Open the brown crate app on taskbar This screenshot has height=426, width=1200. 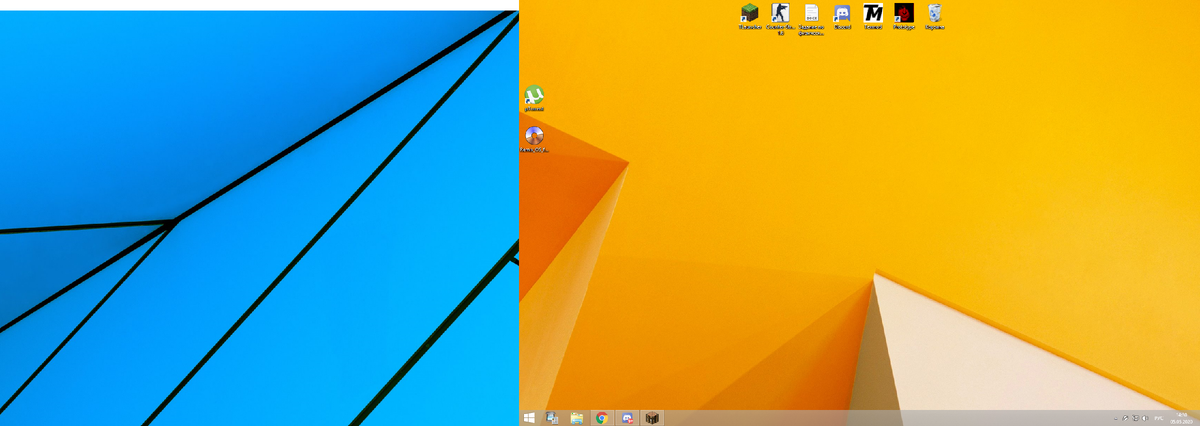pyautogui.click(x=652, y=418)
